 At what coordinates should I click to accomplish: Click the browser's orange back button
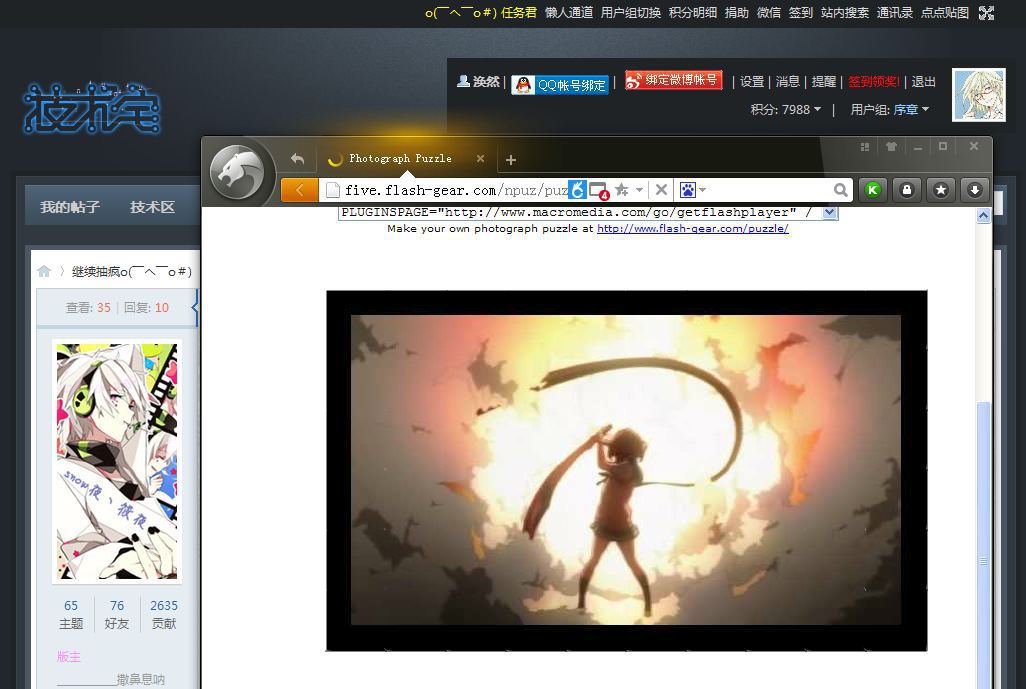[x=299, y=190]
